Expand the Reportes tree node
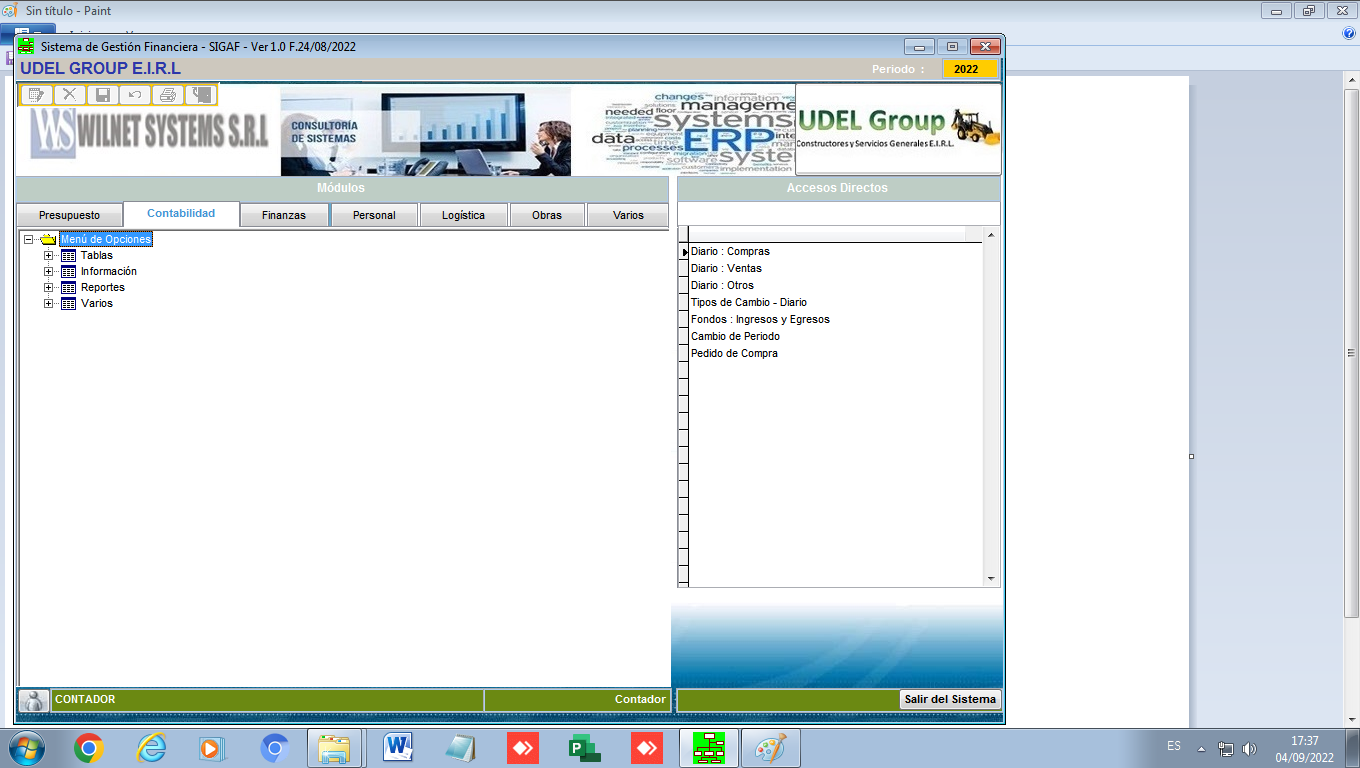Viewport: 1360px width, 768px height. (x=48, y=288)
